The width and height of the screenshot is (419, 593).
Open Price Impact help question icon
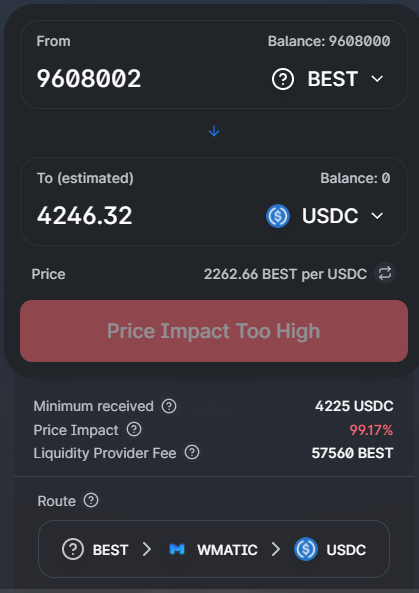pyautogui.click(x=134, y=430)
